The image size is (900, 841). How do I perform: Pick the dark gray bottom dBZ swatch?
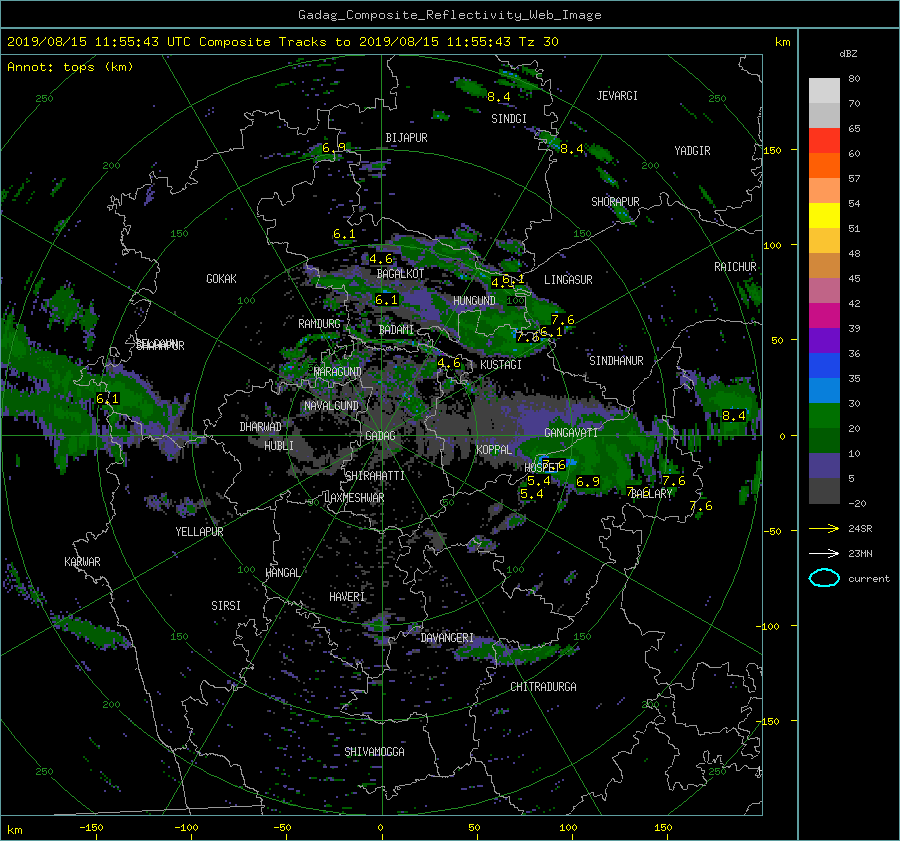coord(824,490)
